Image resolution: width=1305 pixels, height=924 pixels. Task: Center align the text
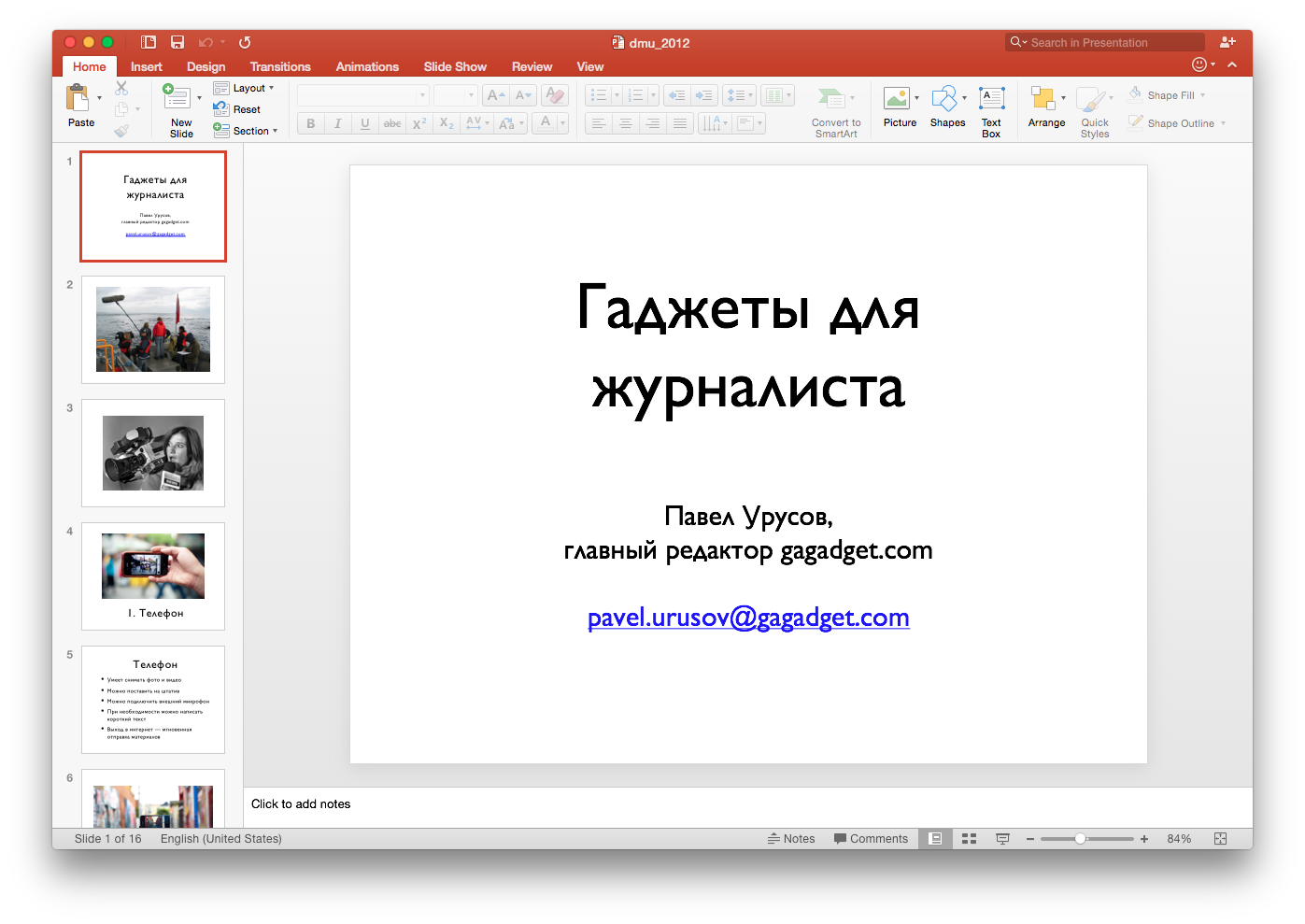626,123
